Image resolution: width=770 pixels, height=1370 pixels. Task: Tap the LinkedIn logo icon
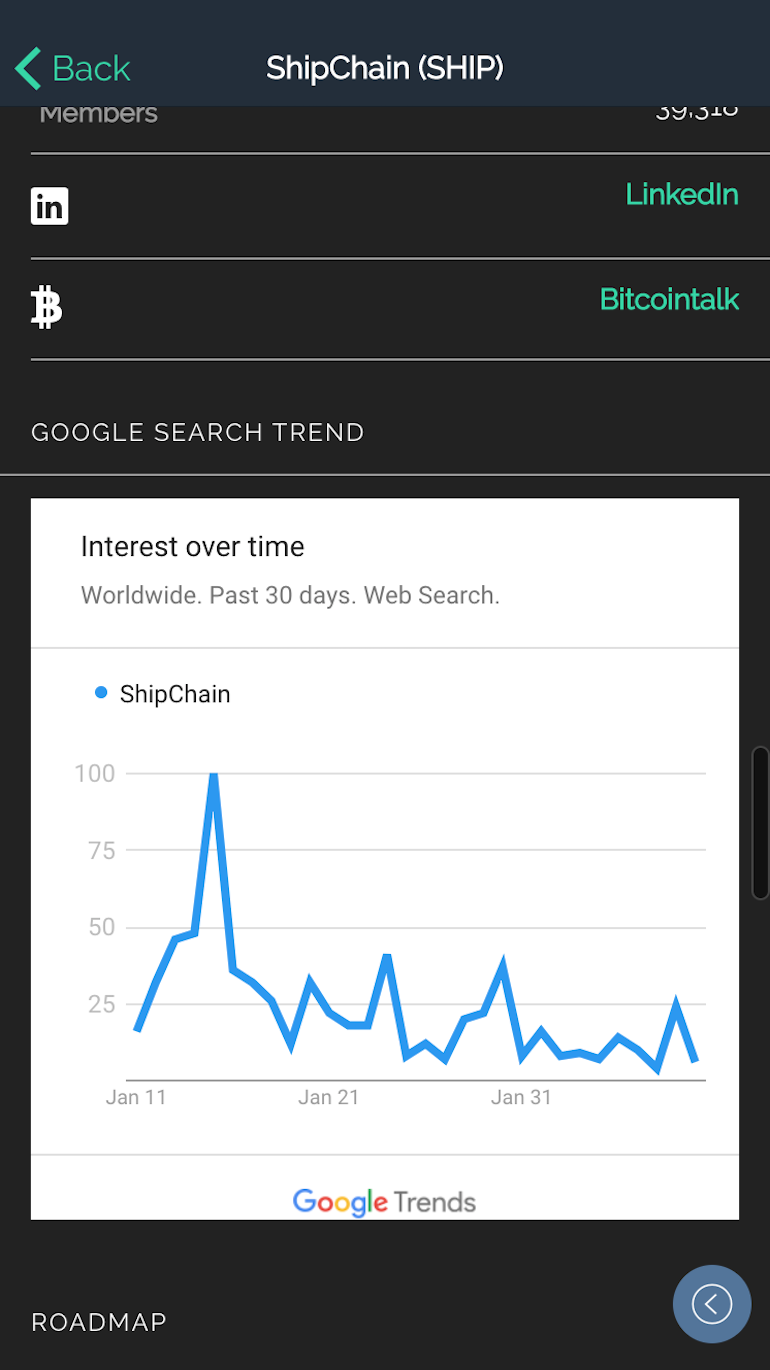(x=50, y=206)
